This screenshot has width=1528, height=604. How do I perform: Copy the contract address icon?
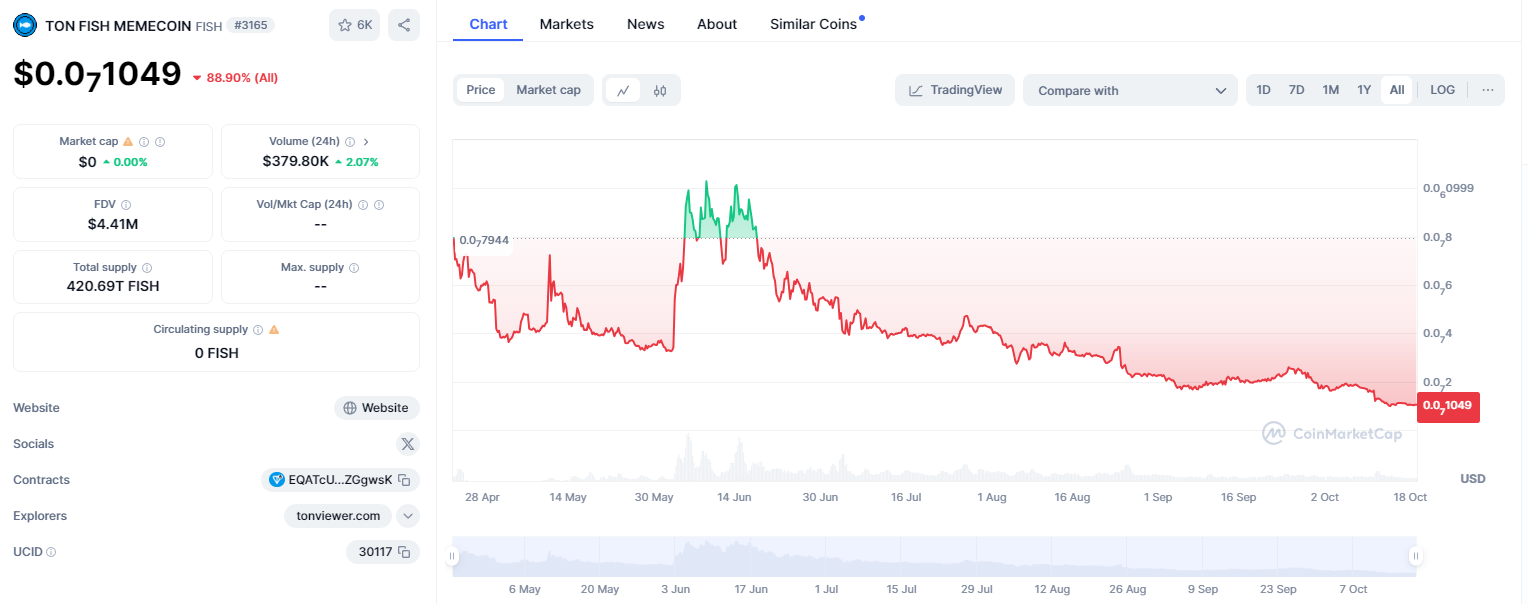[x=404, y=480]
